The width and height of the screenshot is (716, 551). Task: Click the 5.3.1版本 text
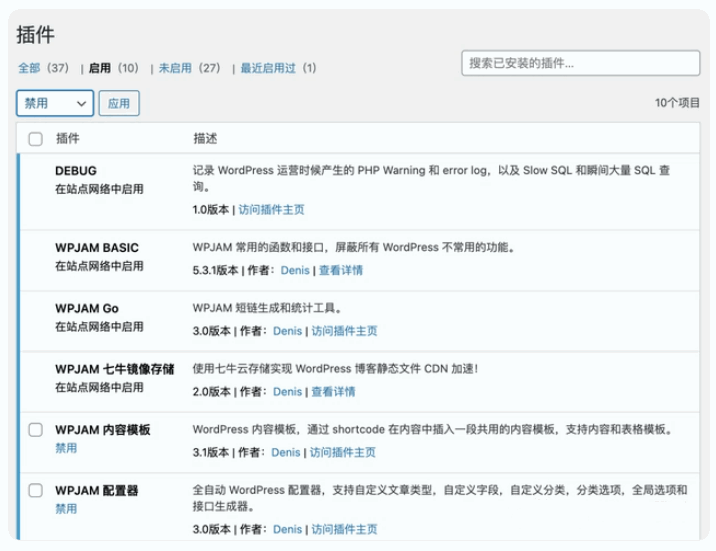click(216, 270)
